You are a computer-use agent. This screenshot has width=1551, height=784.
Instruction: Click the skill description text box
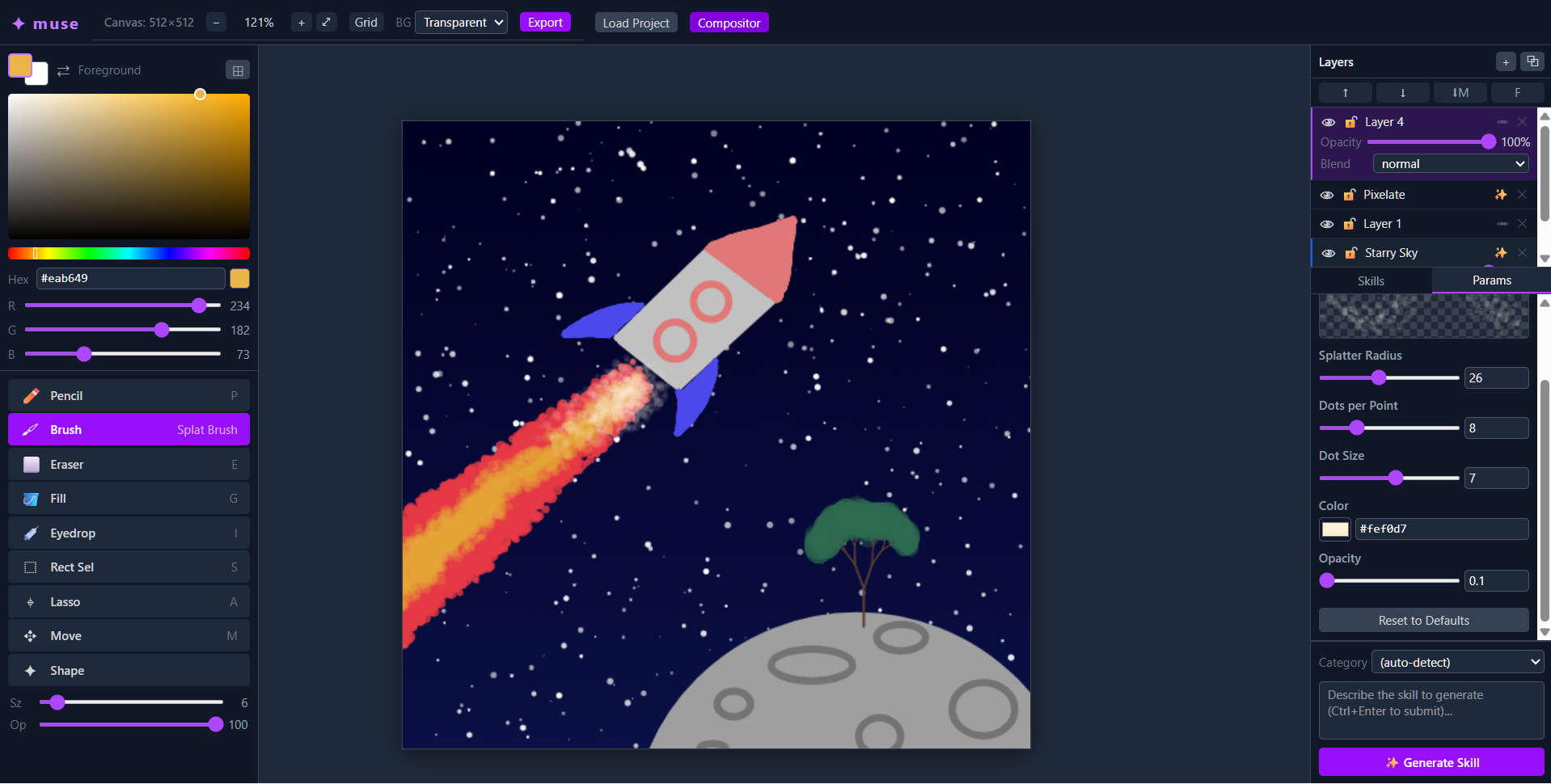[1431, 710]
